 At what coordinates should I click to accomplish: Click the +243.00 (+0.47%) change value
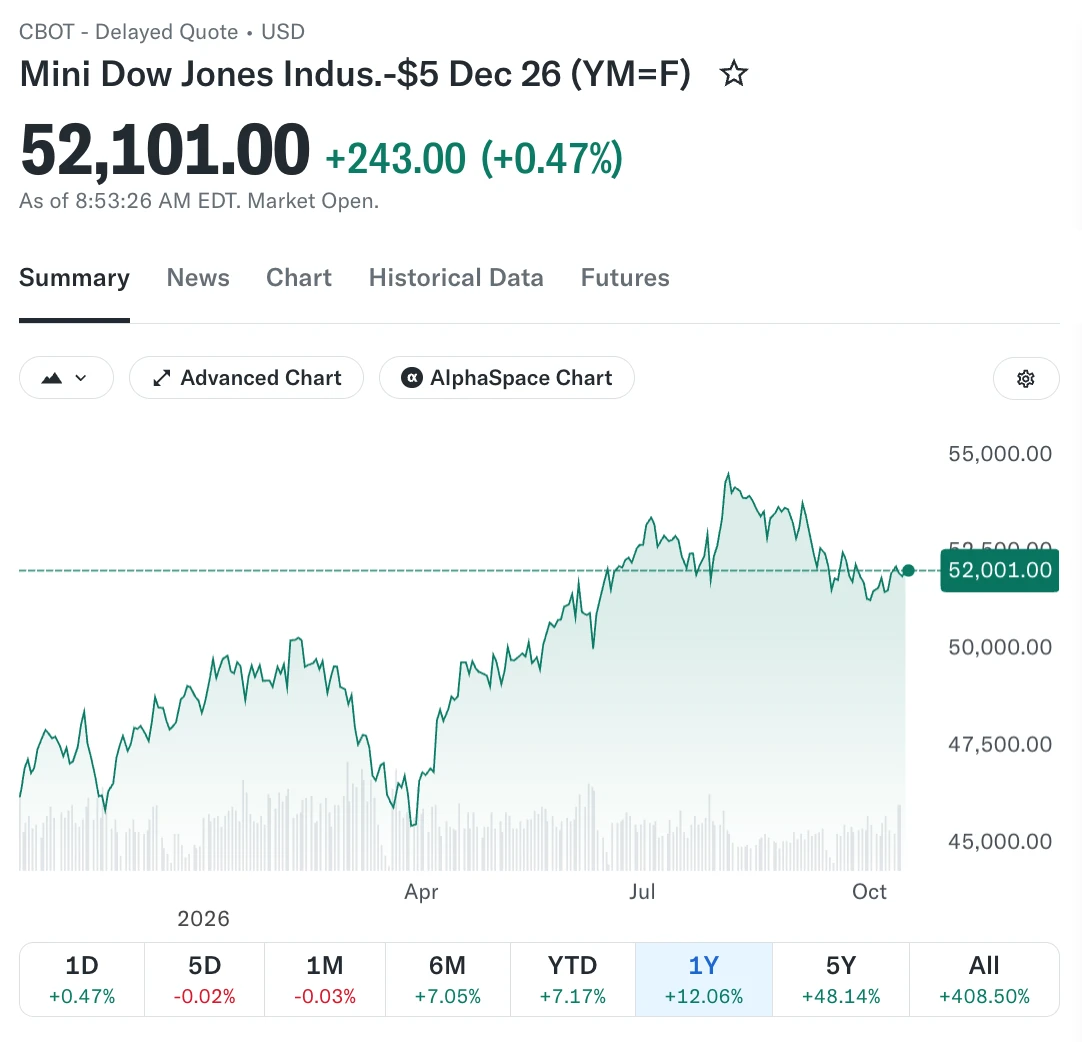point(474,158)
